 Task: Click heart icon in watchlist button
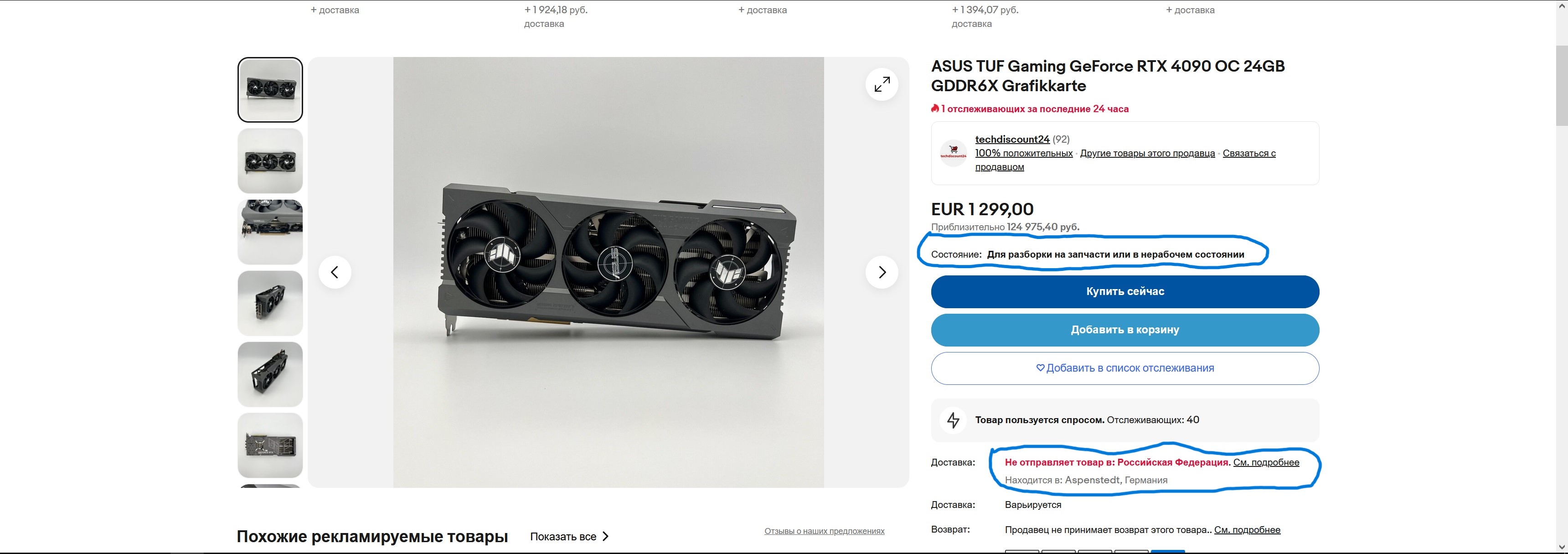pos(1040,368)
